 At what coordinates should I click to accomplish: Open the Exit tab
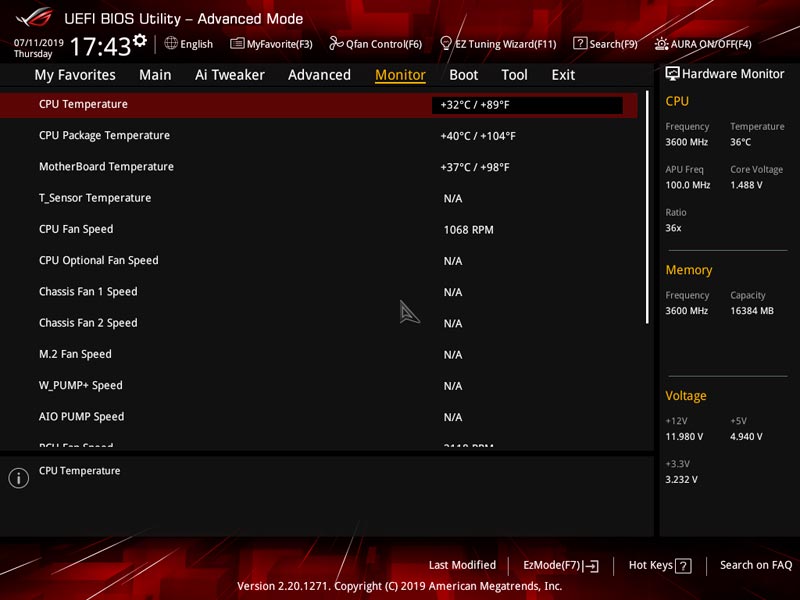563,75
